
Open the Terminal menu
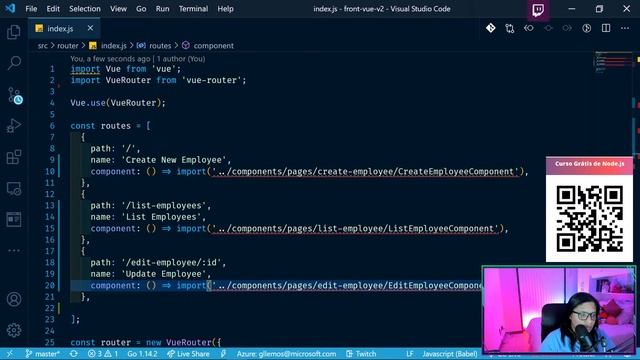[193, 9]
